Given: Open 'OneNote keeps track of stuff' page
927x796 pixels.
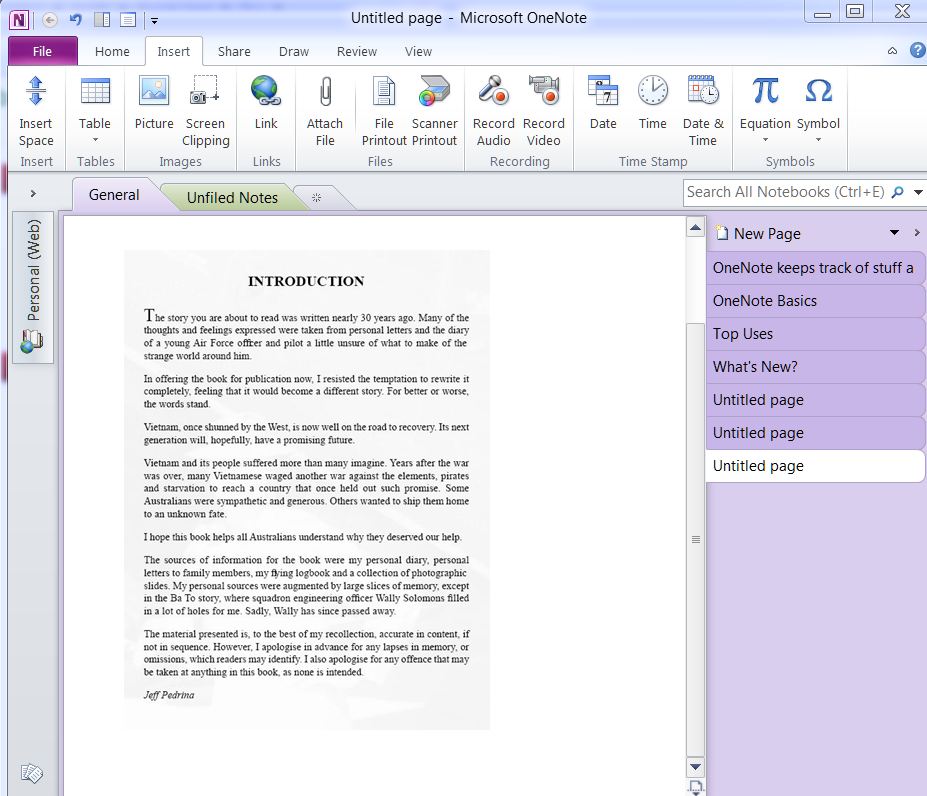Looking at the screenshot, I should click(815, 268).
